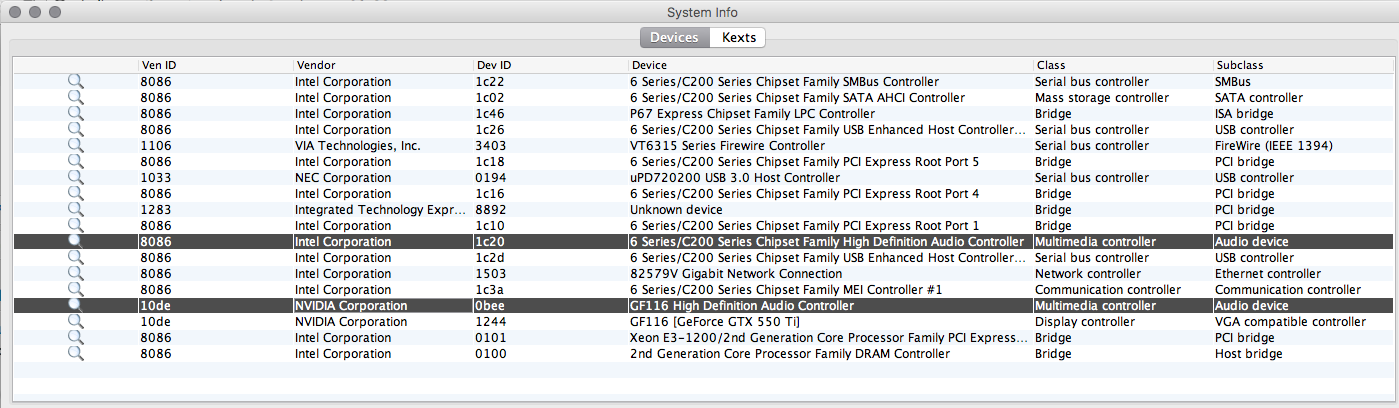Sort by the Device column header
1399x408 pixels.
coord(829,65)
